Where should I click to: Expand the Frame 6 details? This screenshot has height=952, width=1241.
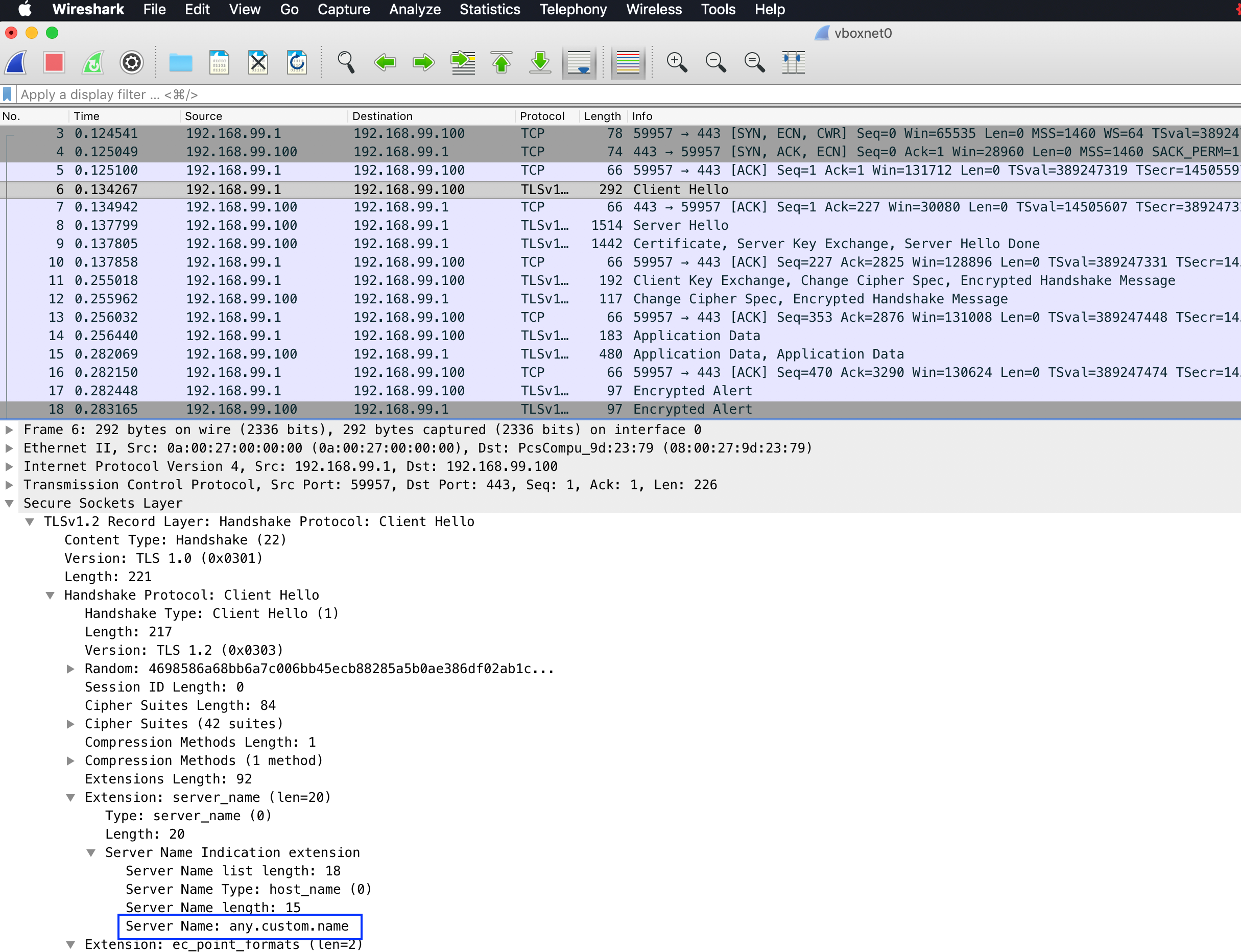(9, 430)
